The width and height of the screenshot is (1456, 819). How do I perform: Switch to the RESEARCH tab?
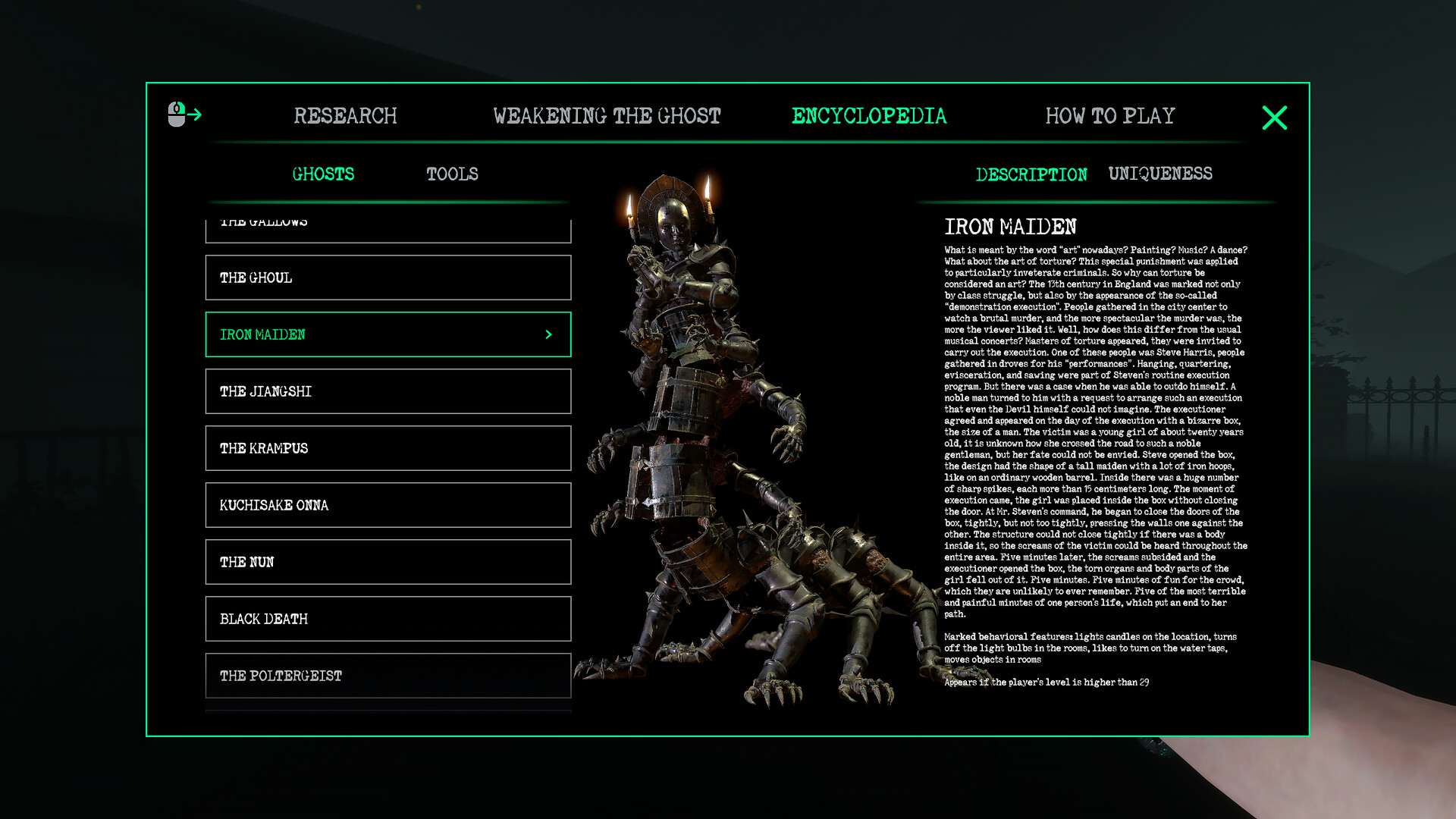347,115
